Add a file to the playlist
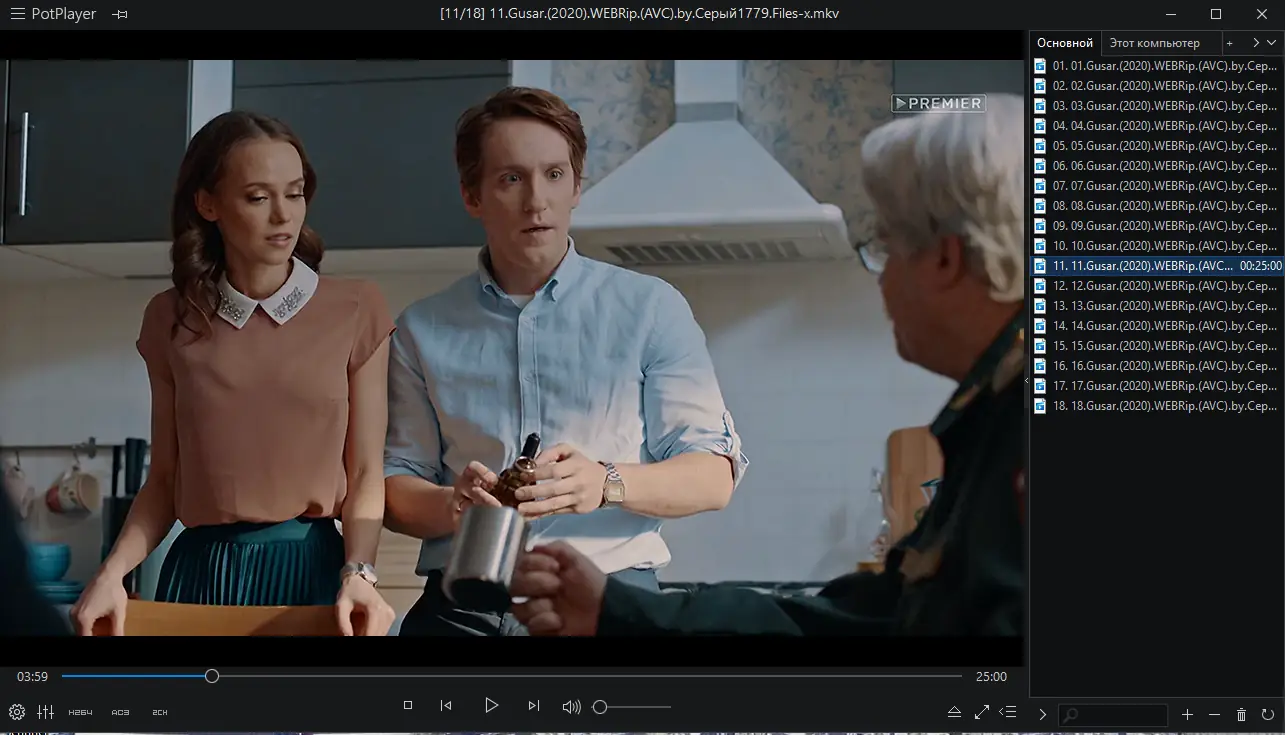1285x735 pixels. (x=1188, y=714)
